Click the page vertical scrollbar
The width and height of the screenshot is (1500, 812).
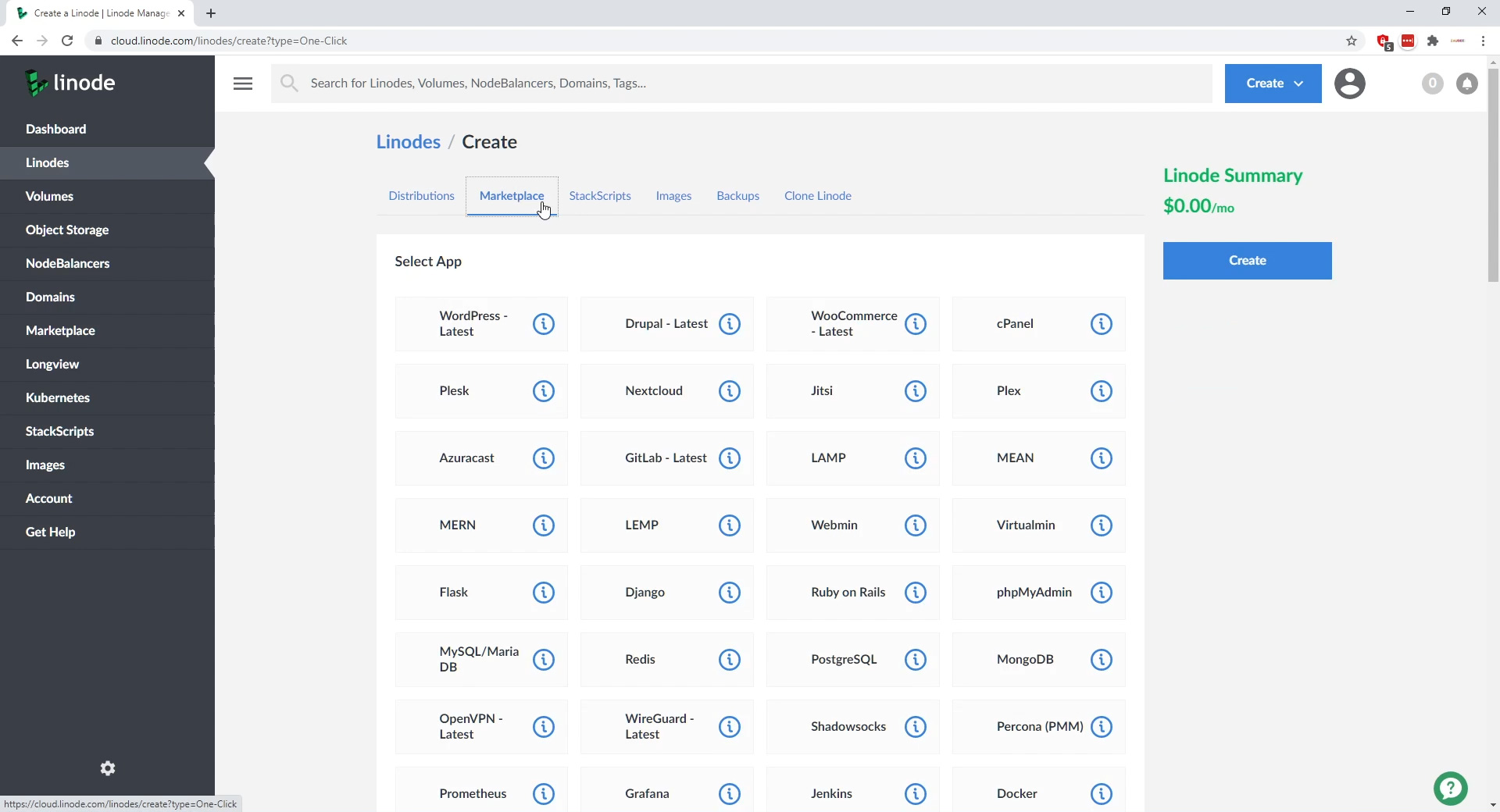1493,176
